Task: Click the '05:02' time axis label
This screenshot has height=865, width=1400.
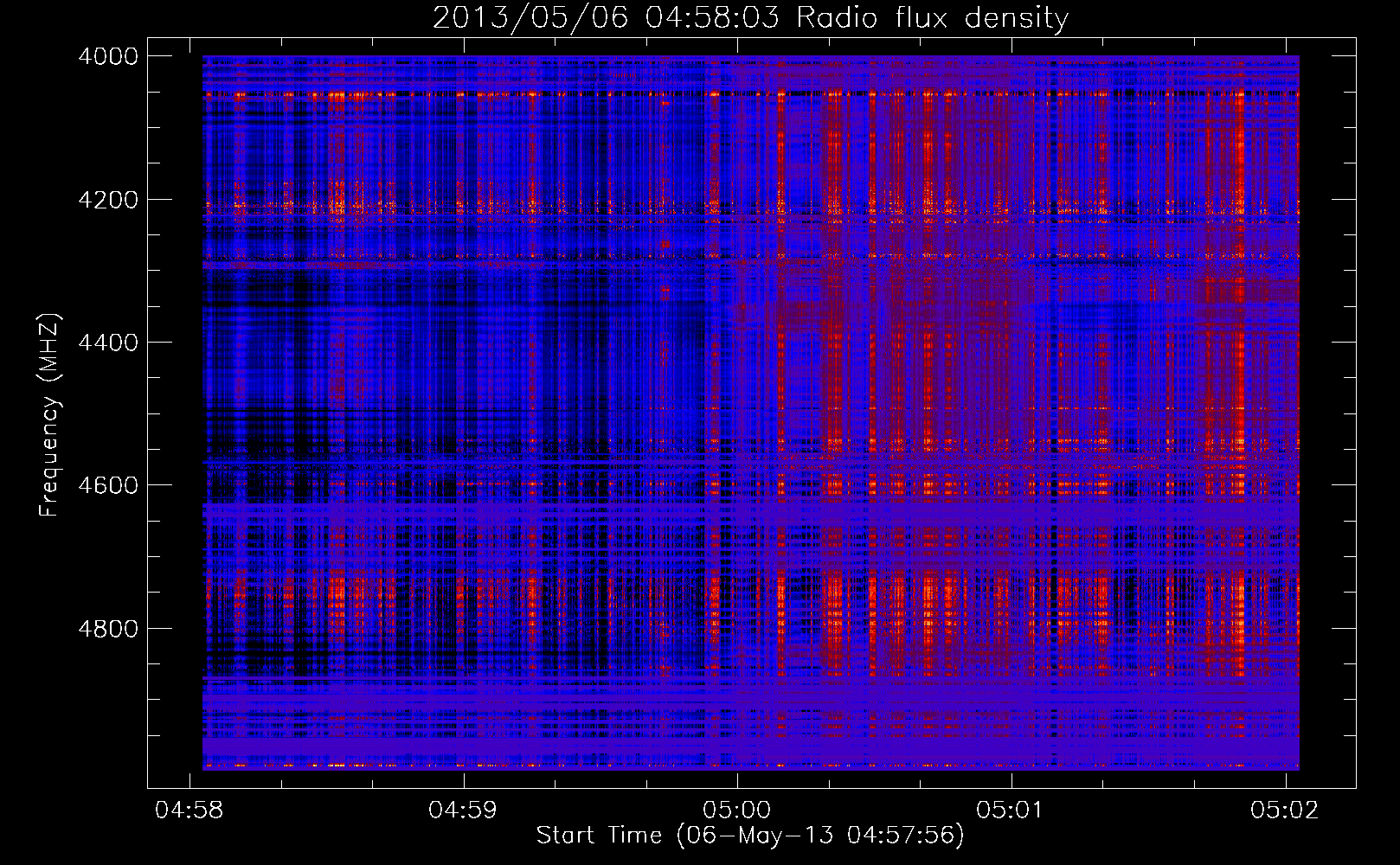Action: (x=1285, y=810)
